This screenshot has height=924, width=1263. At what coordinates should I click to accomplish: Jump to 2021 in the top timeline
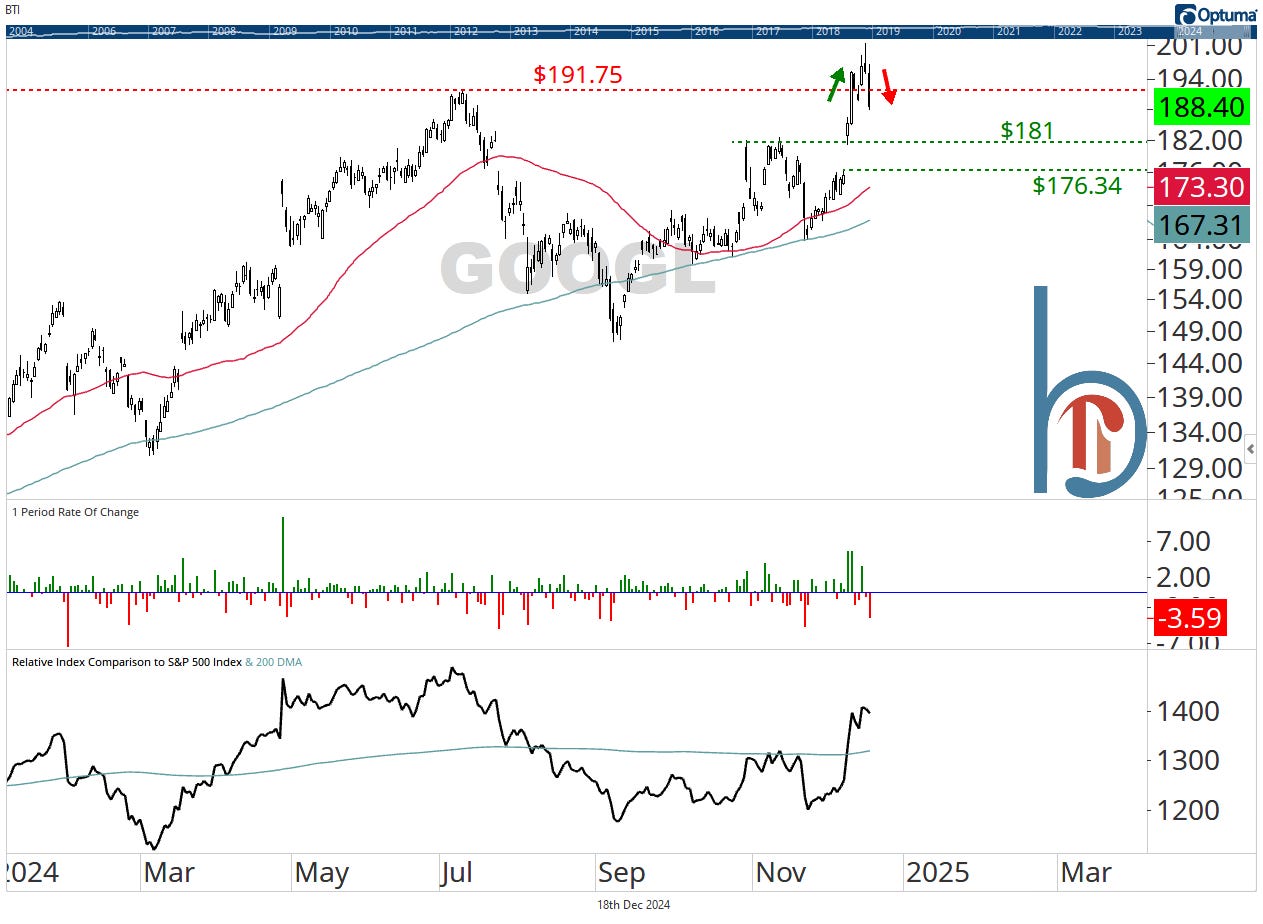[x=1009, y=32]
